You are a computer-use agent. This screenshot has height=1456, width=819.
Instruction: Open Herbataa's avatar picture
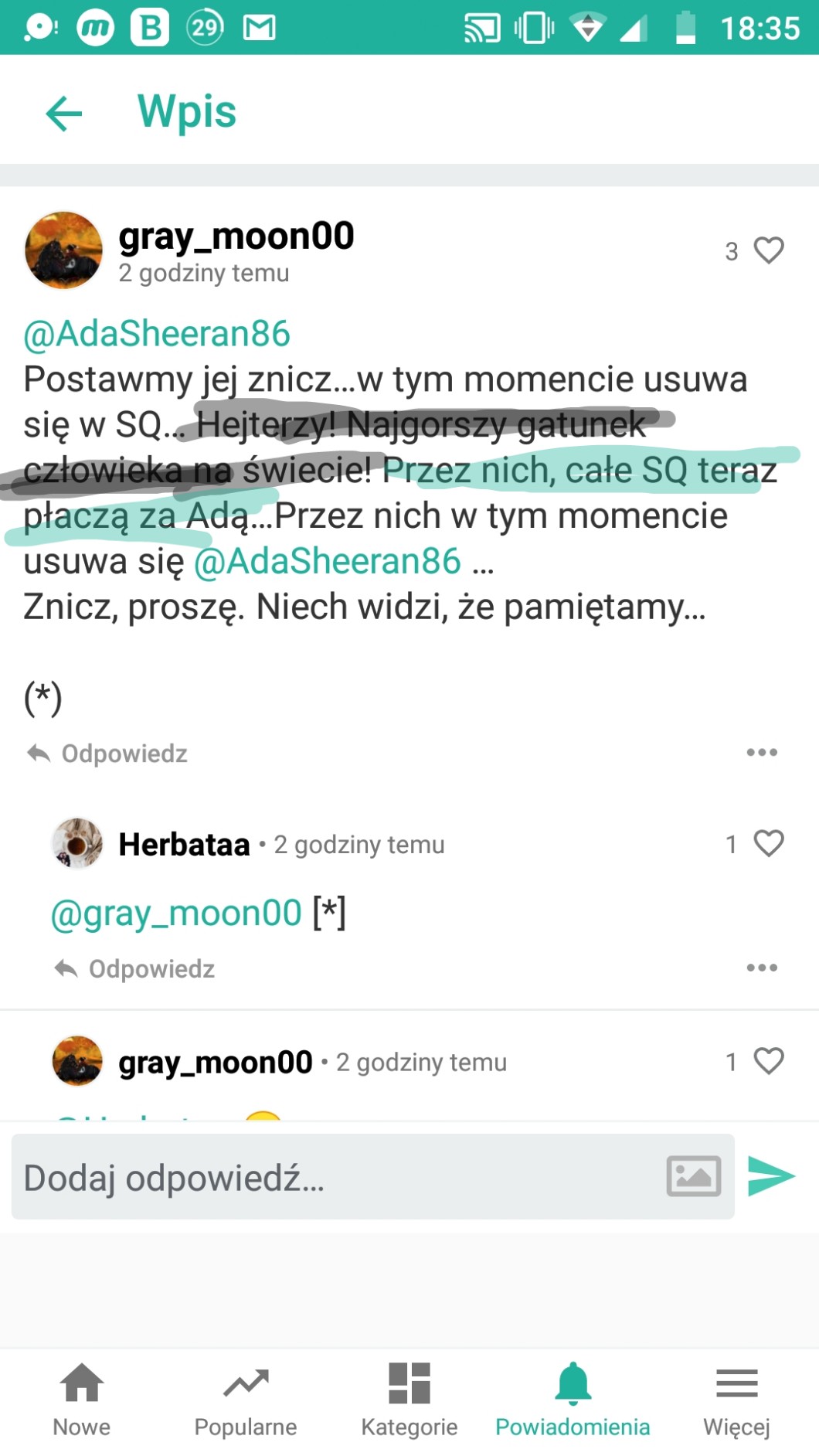tap(77, 843)
